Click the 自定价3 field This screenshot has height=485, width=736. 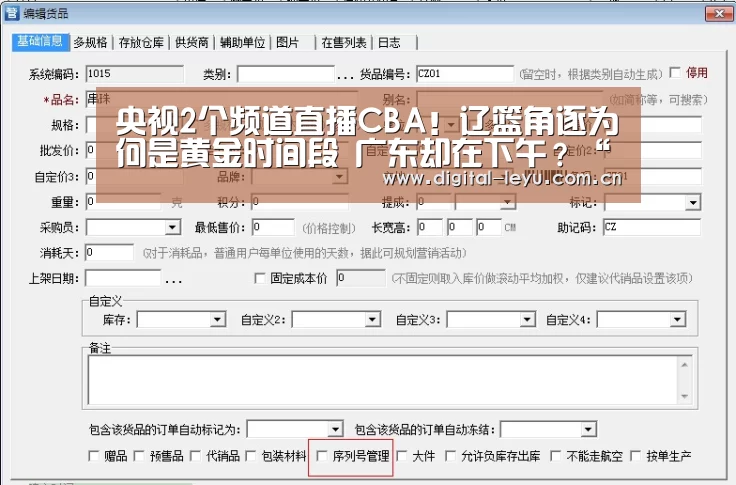pos(135,177)
